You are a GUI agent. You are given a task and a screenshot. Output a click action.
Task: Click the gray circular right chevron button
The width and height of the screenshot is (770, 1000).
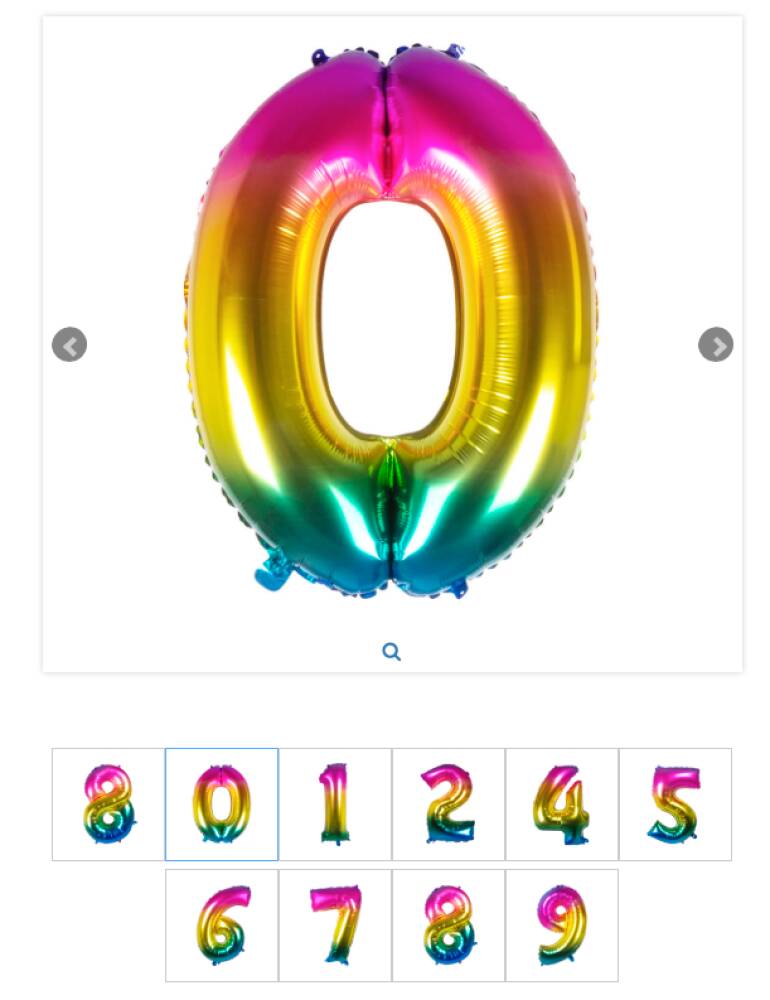click(715, 344)
